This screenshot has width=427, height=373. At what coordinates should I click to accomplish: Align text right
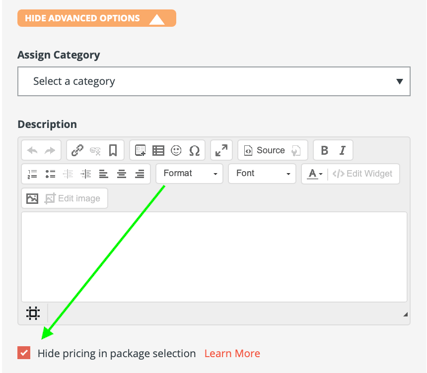coord(140,174)
